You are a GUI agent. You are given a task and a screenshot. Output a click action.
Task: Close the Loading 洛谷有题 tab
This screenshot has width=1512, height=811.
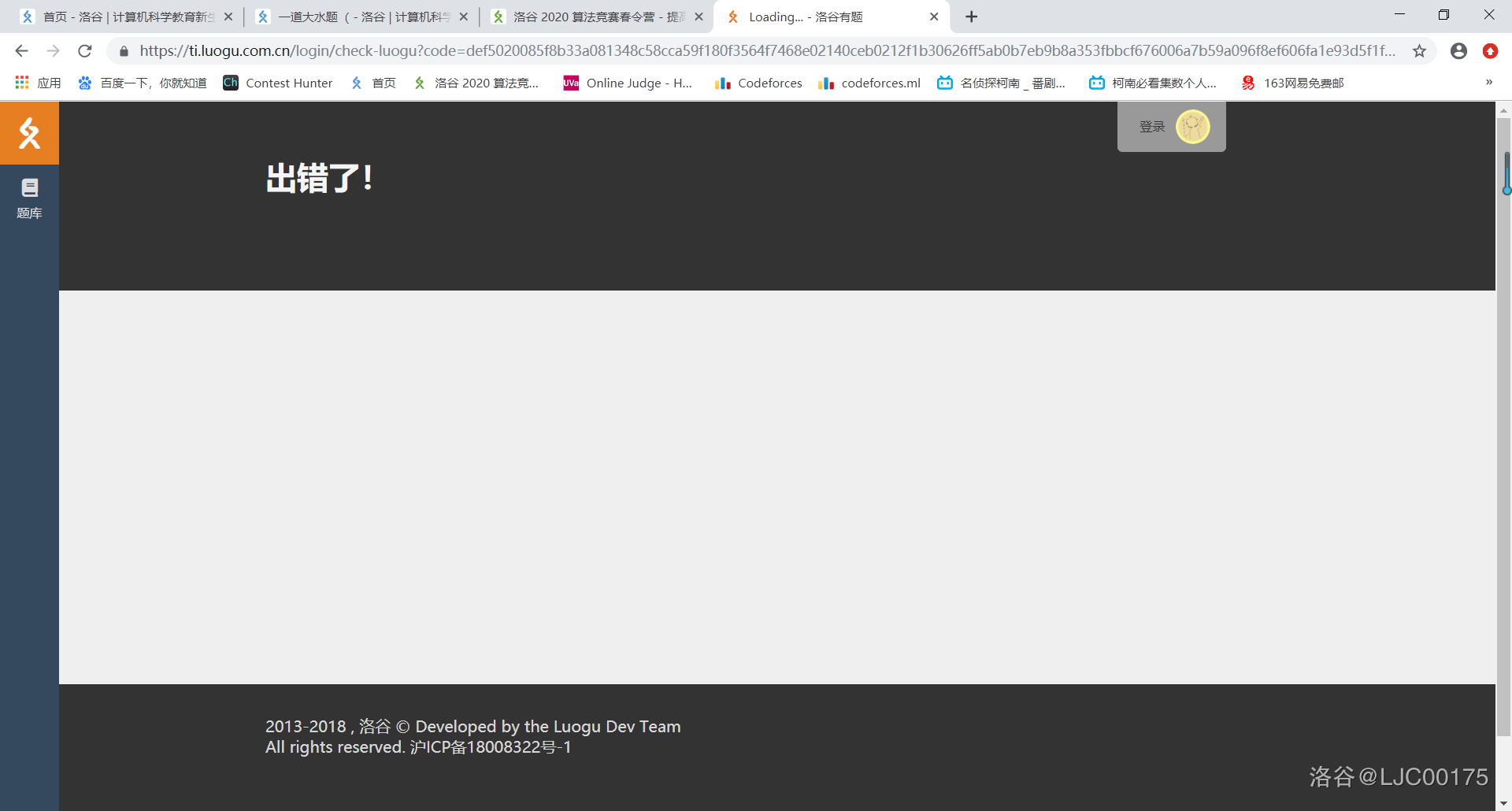pos(934,17)
